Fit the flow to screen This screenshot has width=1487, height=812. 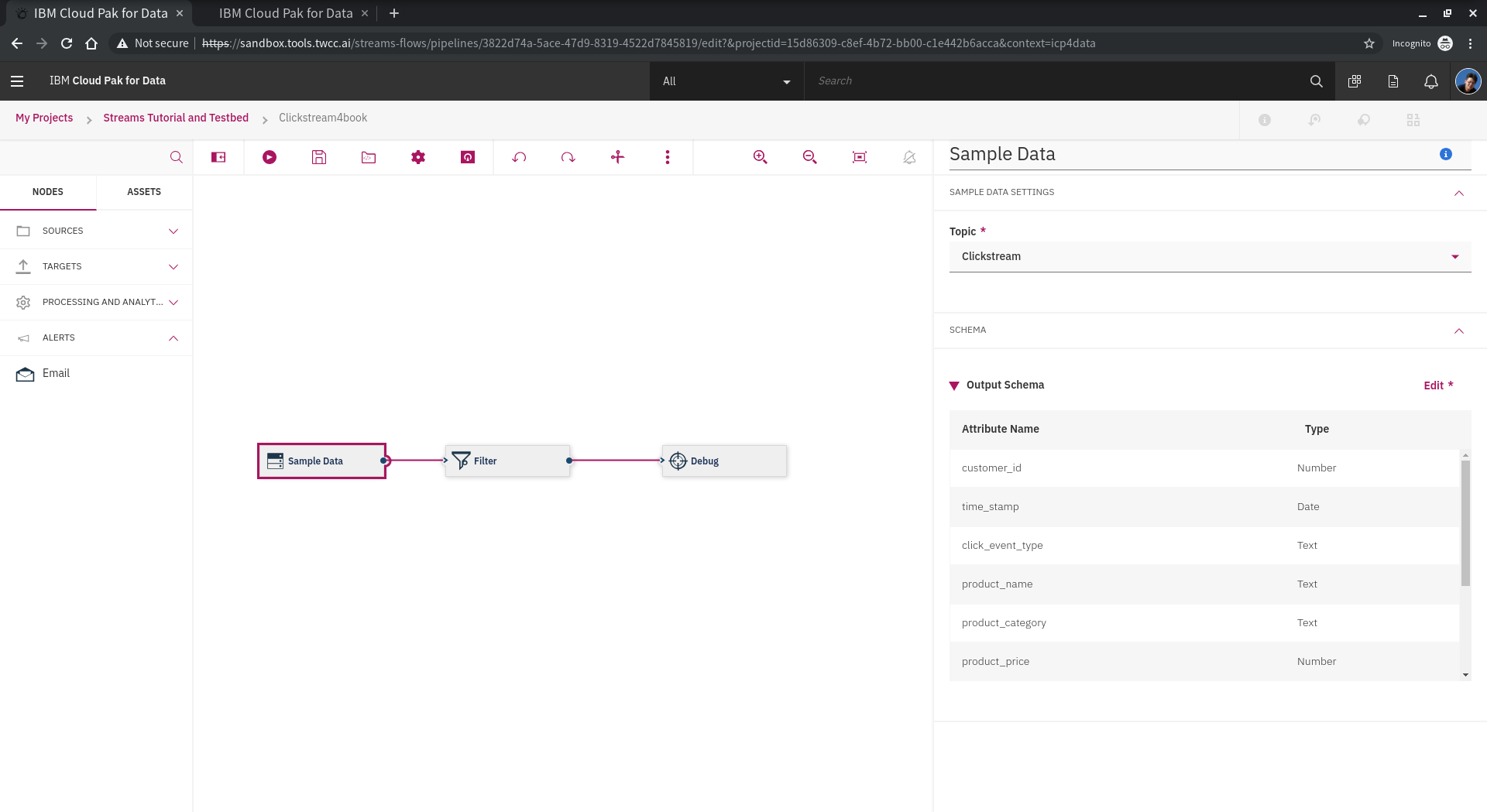click(x=860, y=157)
